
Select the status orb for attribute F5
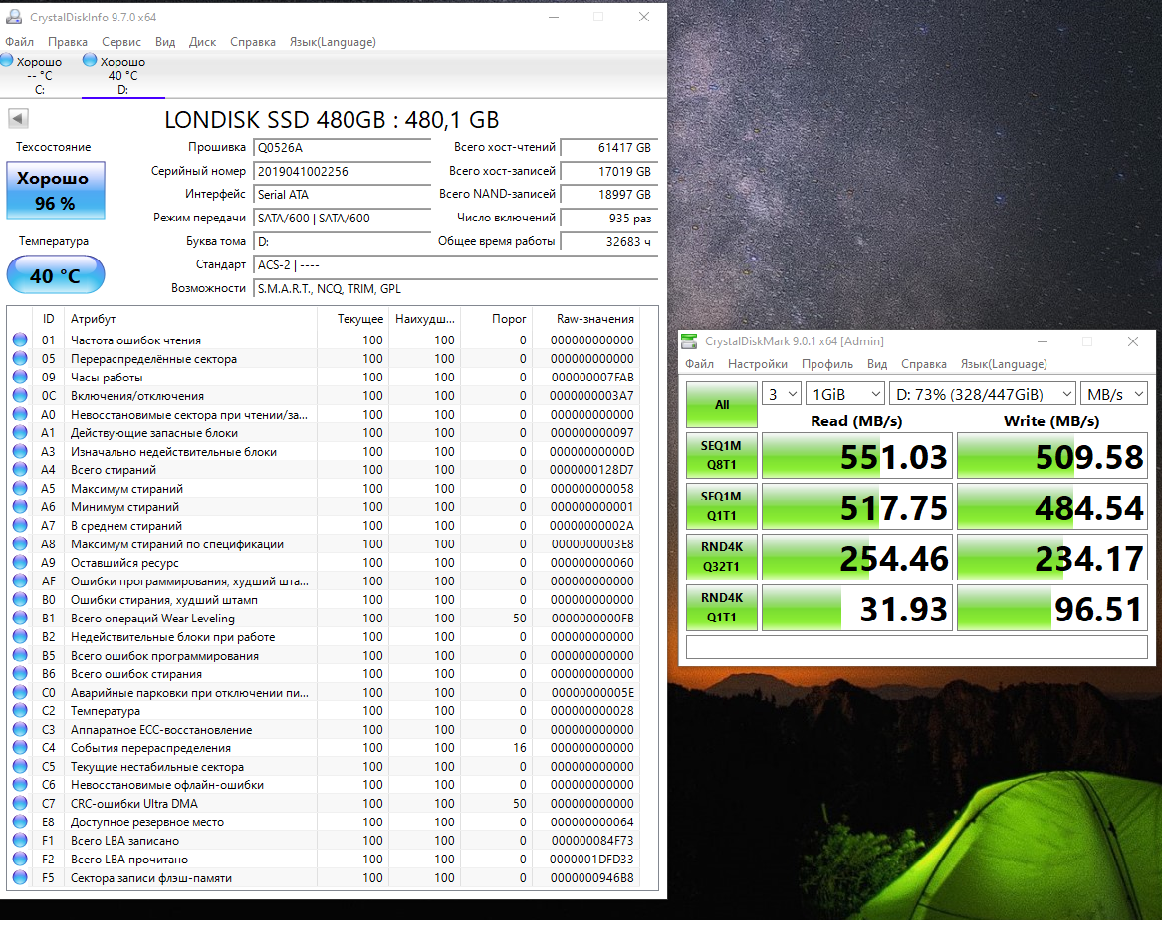(x=20, y=878)
